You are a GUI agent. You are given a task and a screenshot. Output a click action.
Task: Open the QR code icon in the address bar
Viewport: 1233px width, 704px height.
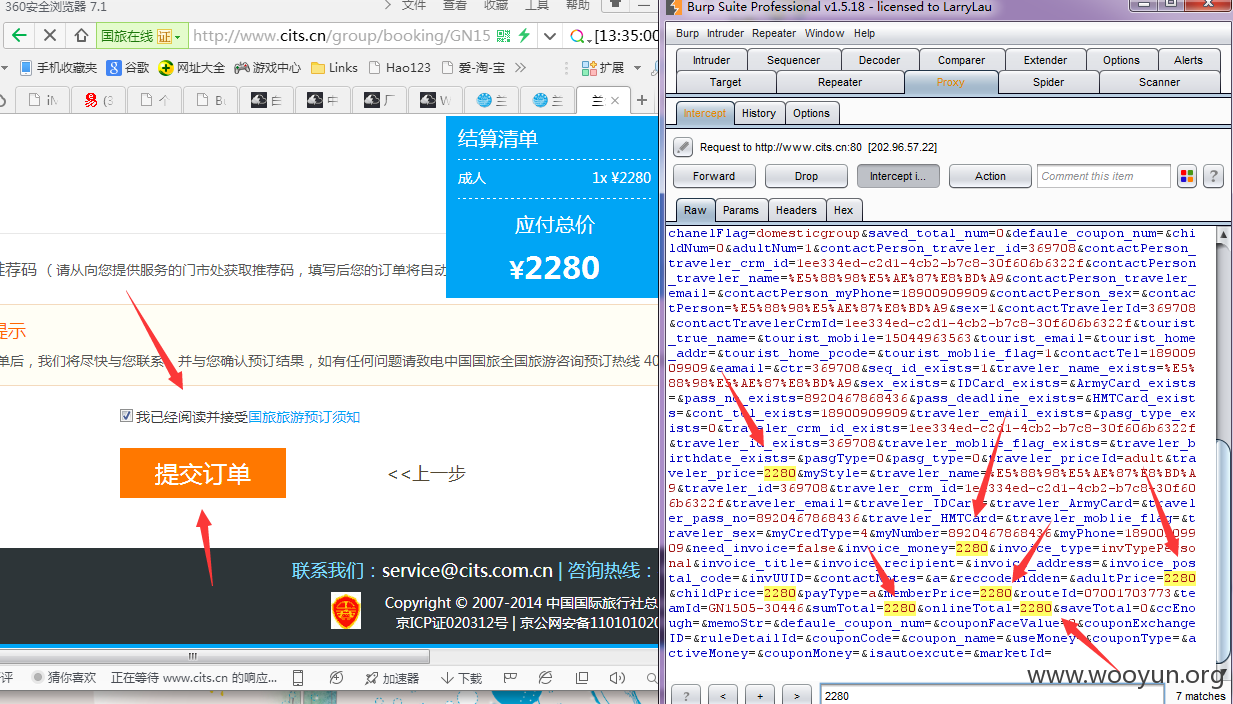coord(504,36)
